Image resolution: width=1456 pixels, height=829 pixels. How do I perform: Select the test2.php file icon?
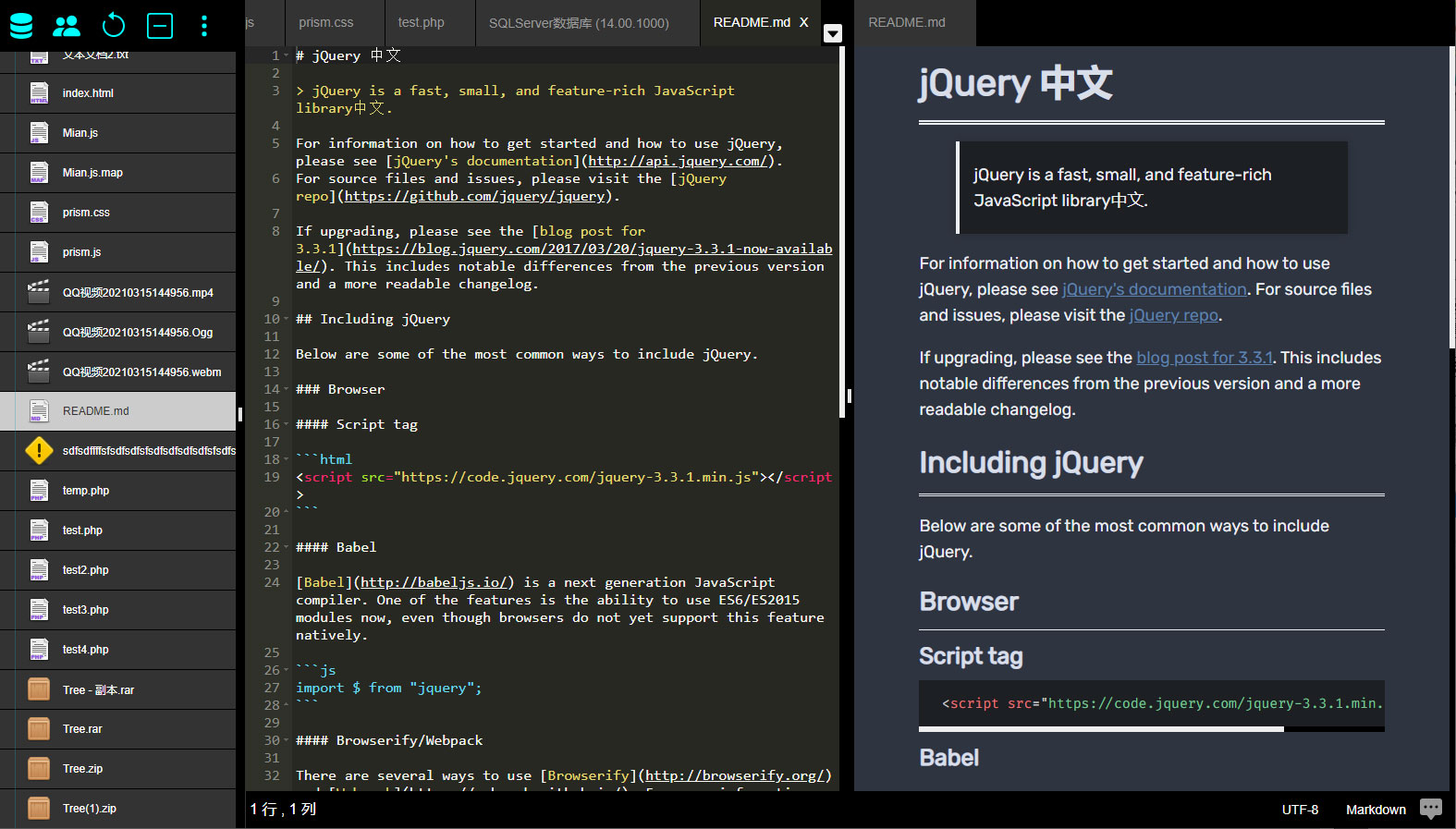click(39, 570)
